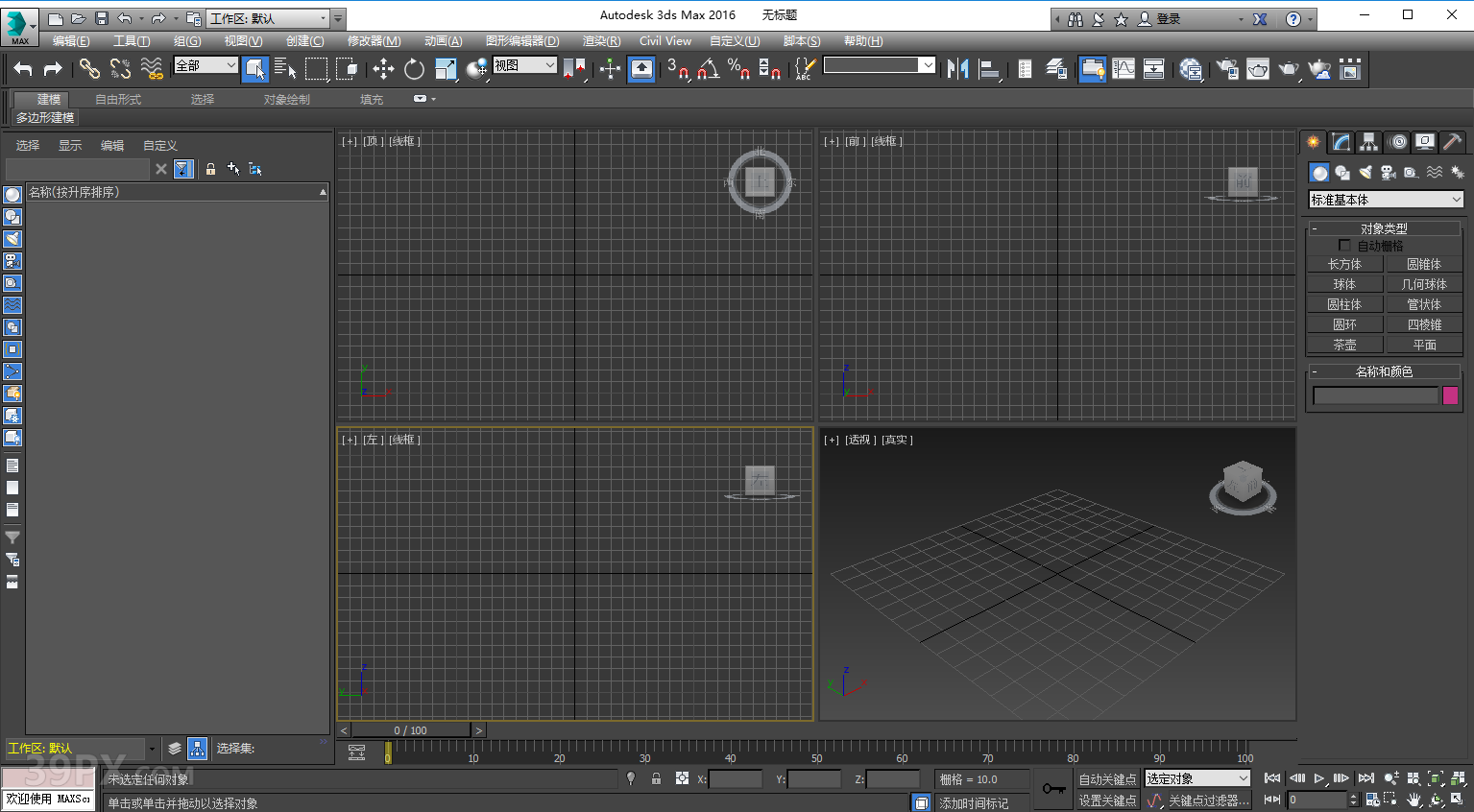Activate the Select Object tool
1474x812 pixels.
click(254, 68)
